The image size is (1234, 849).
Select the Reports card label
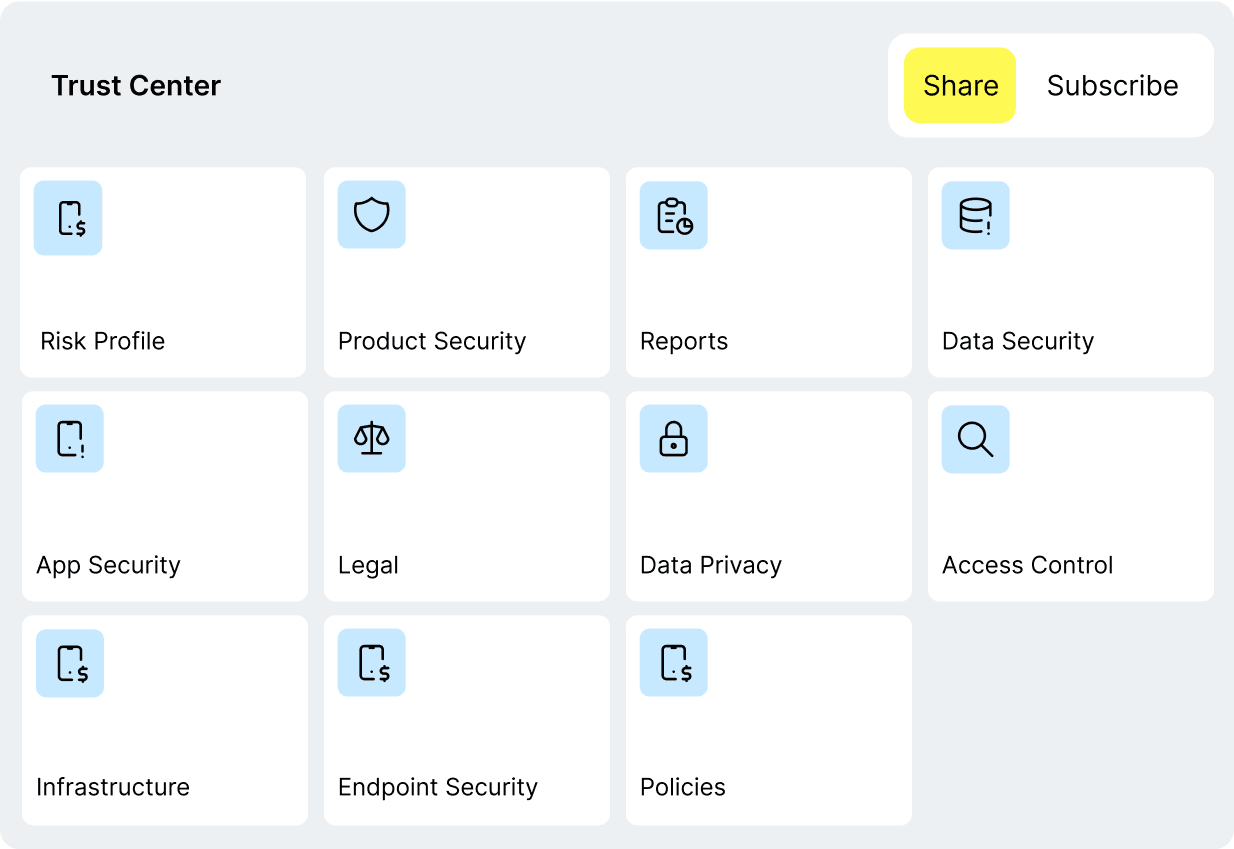click(x=683, y=341)
